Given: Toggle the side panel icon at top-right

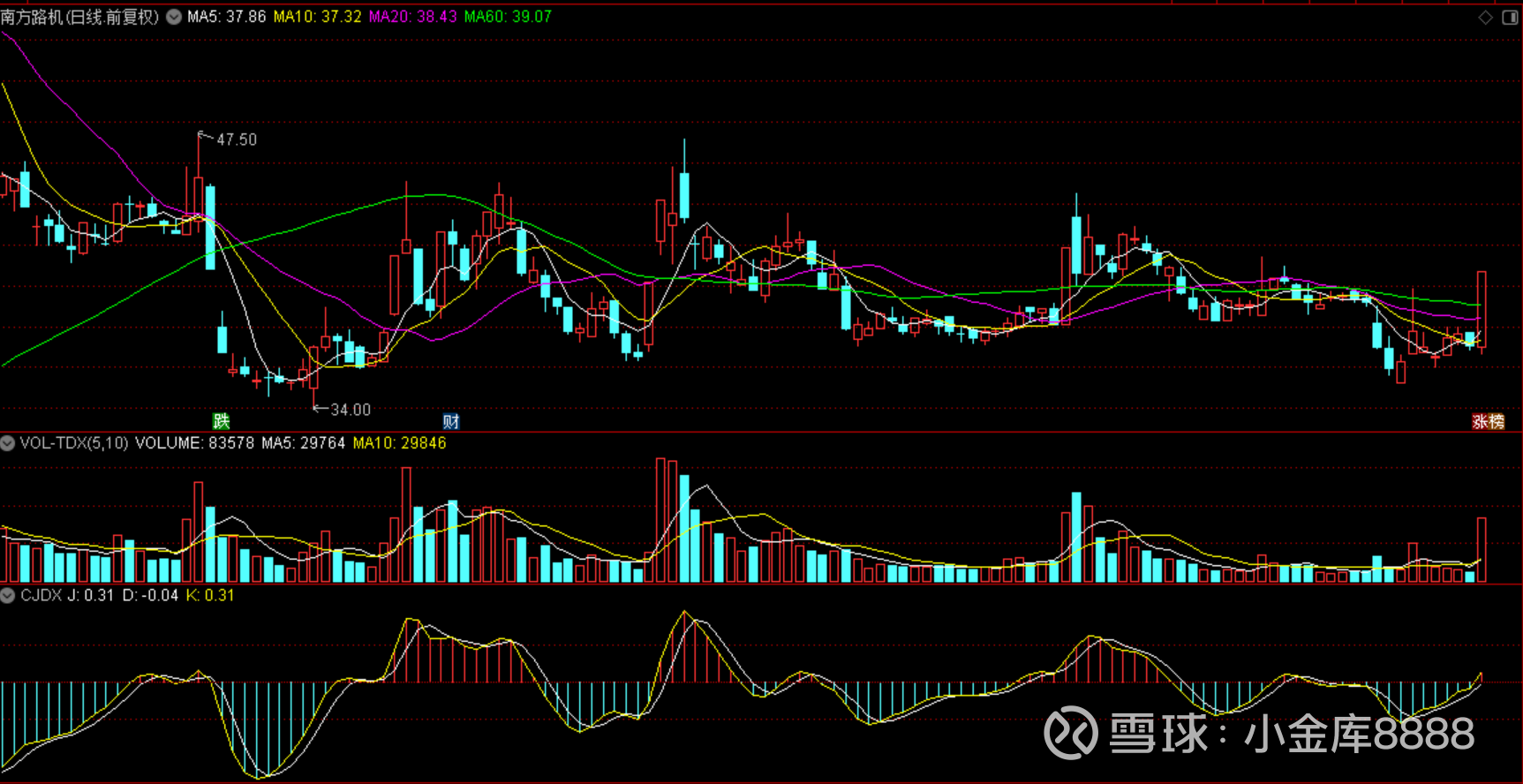Looking at the screenshot, I should pos(1510,18).
